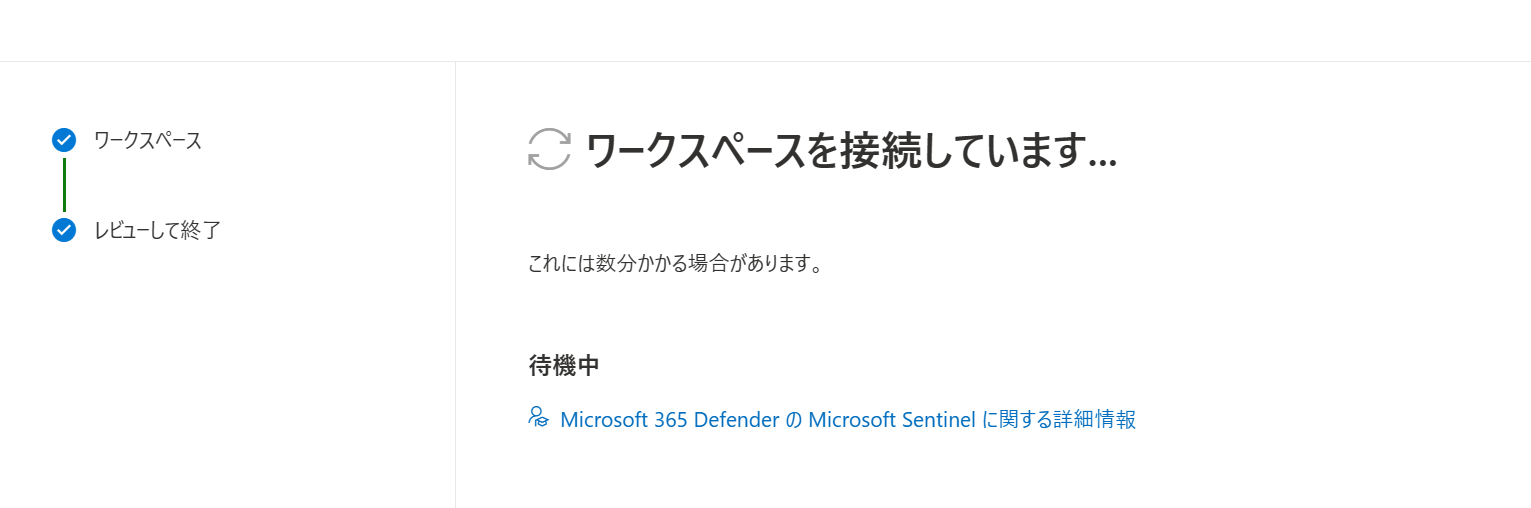
Task: Click the empty header bar above the separator
Action: (x=765, y=30)
